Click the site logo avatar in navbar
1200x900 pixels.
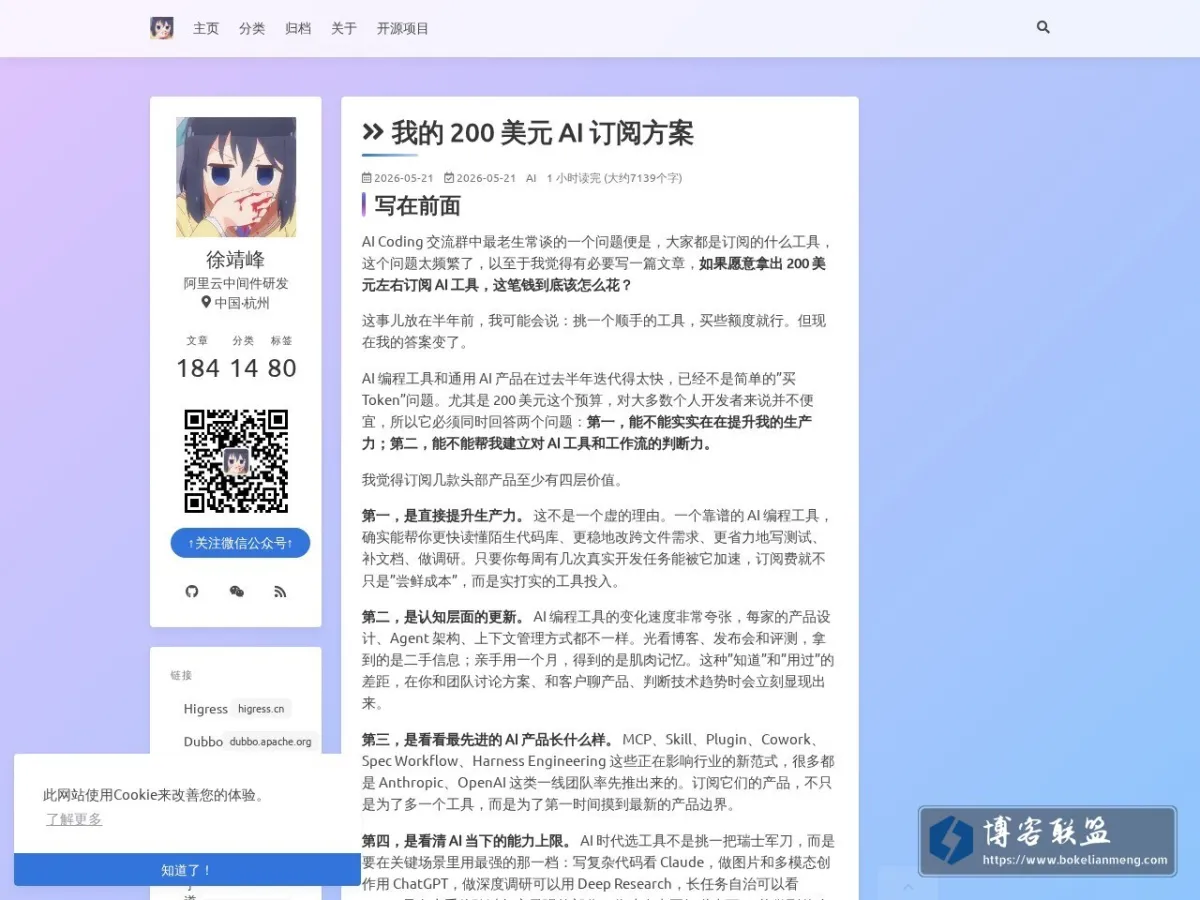[162, 28]
